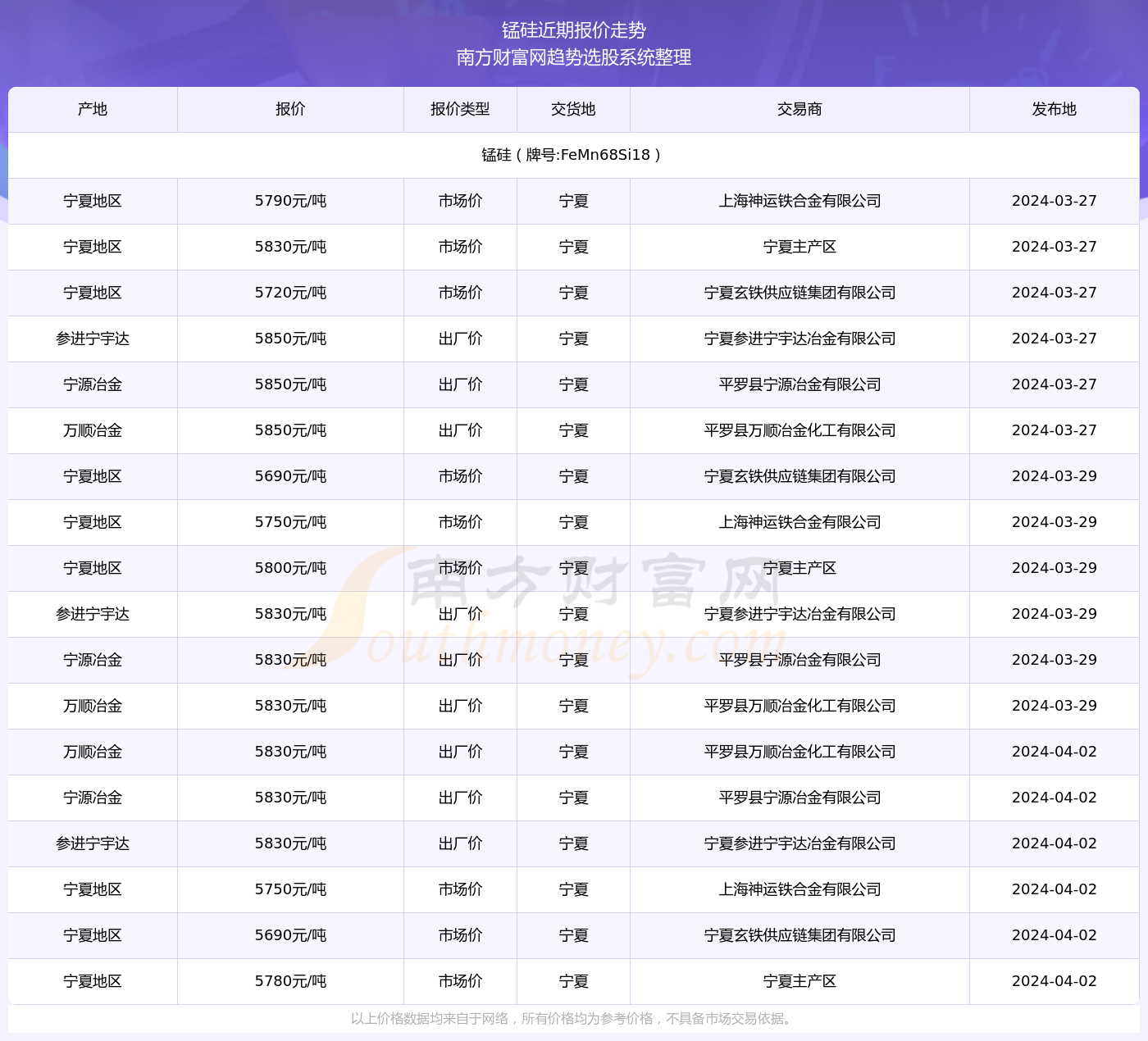This screenshot has height=1041, width=1148.
Task: Click 宁夏玄铁供应链集团有限公司 in the 5720元/吨 row
Action: tap(799, 293)
